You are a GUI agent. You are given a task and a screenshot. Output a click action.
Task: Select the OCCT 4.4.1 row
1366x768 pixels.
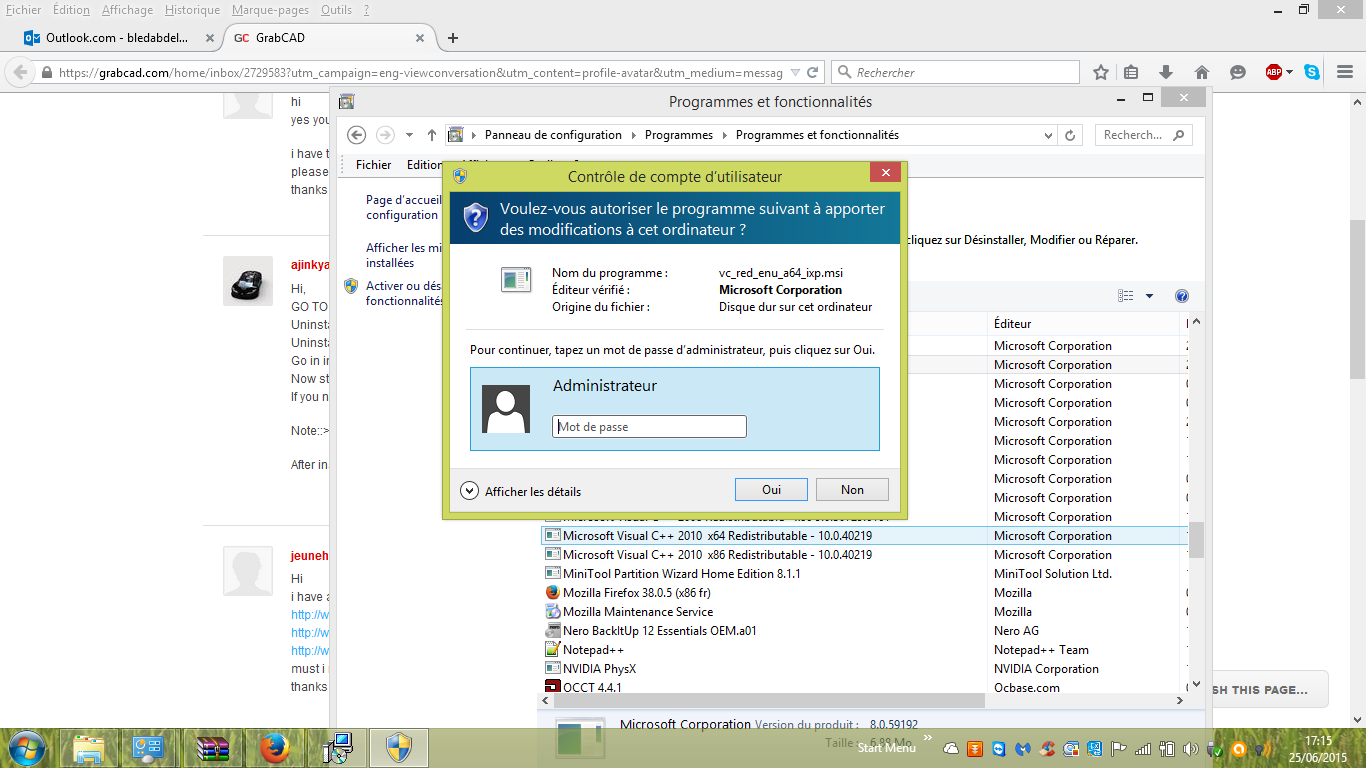865,687
